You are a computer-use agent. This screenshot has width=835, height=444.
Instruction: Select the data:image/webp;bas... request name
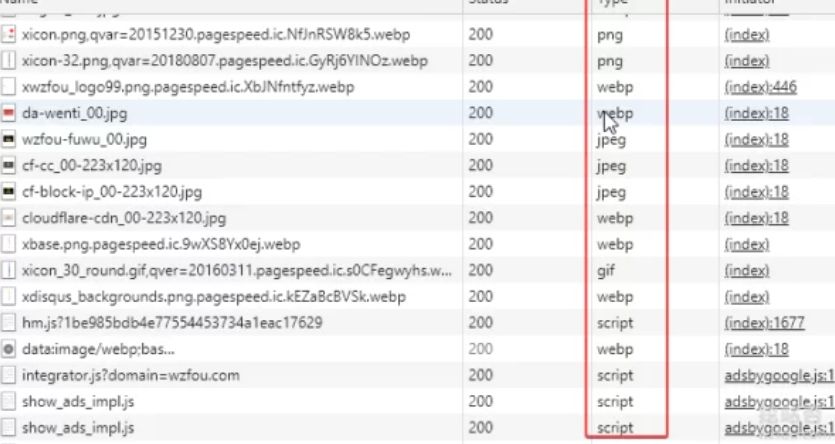tap(99, 349)
